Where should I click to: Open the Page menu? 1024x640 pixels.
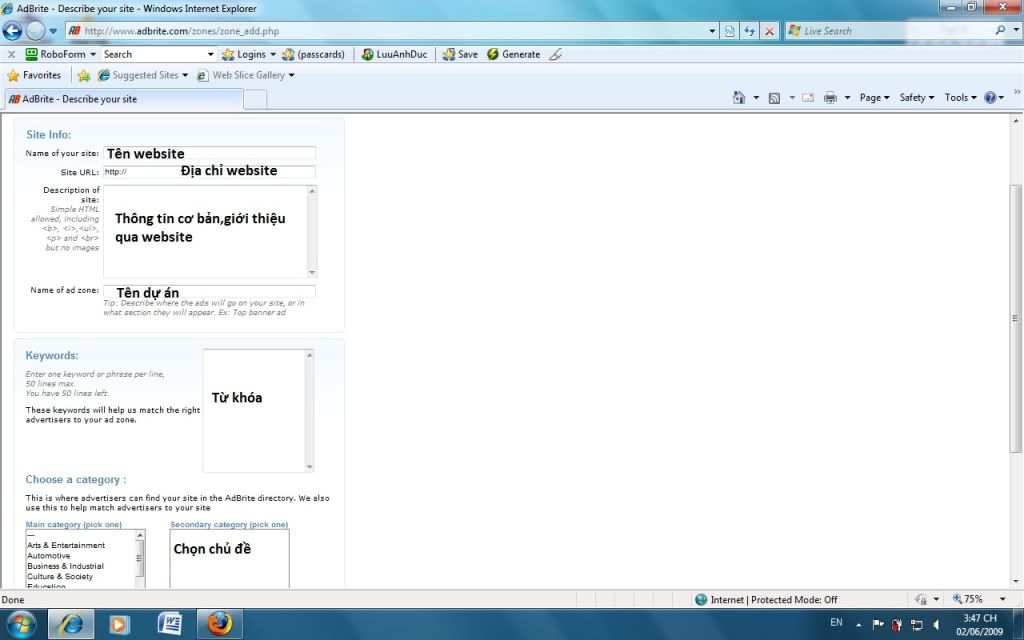click(x=874, y=97)
